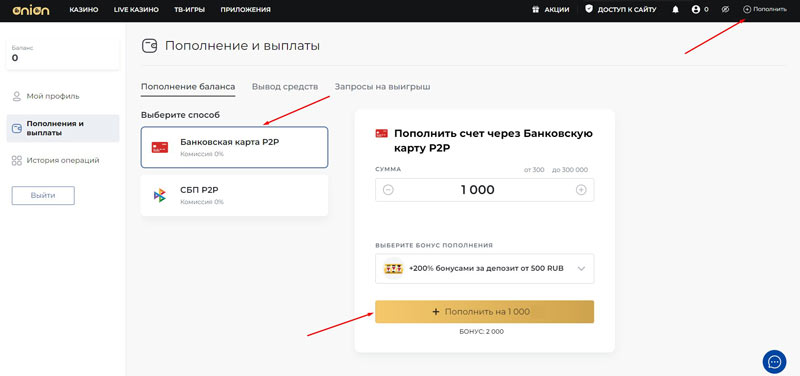Open ДОСТУП К САЙТУ link
The image size is (800, 376).
pyautogui.click(x=627, y=10)
